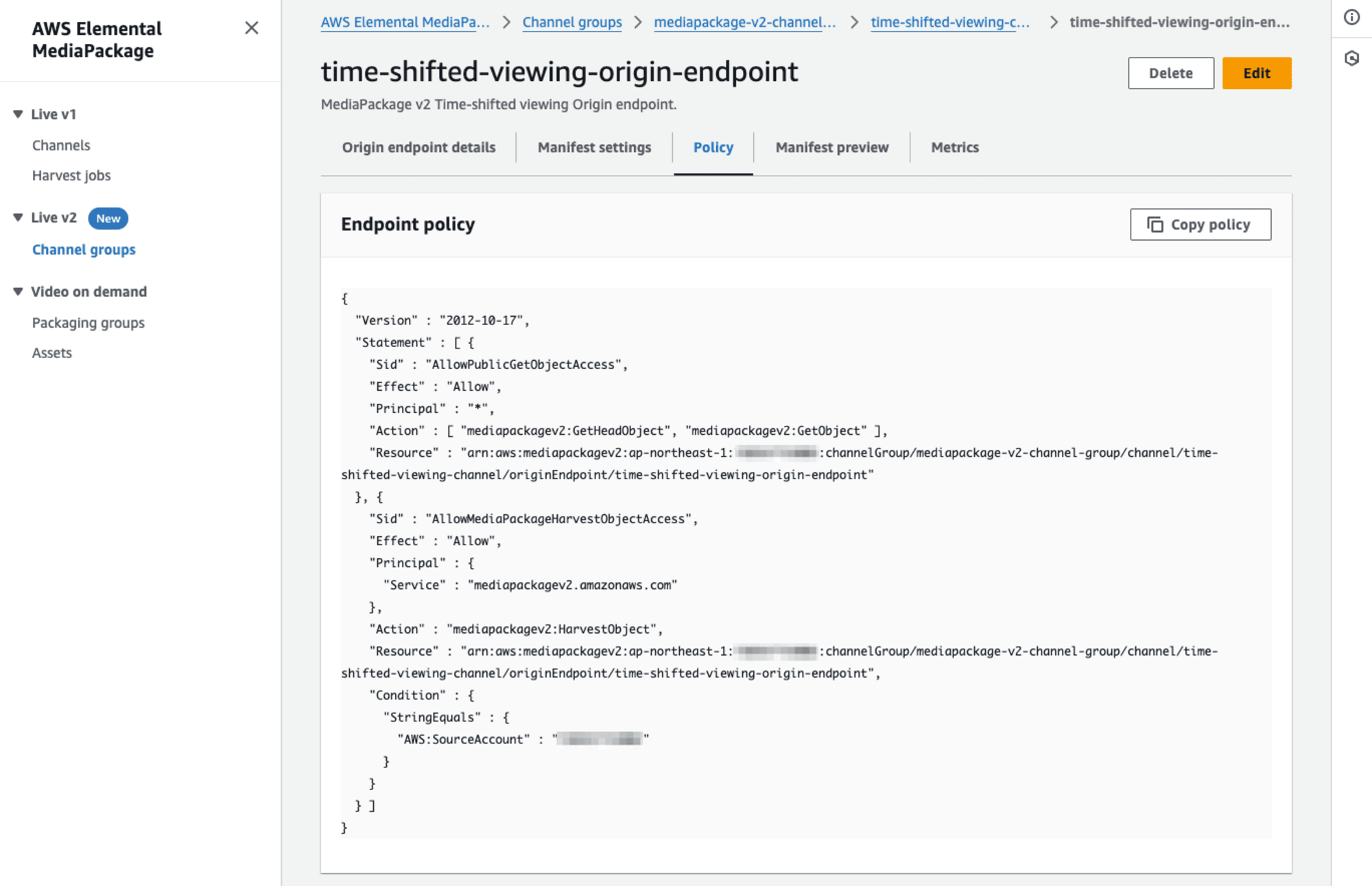
Task: Click the AWS Elemental MediaPackage sidebar title
Action: click(x=97, y=40)
